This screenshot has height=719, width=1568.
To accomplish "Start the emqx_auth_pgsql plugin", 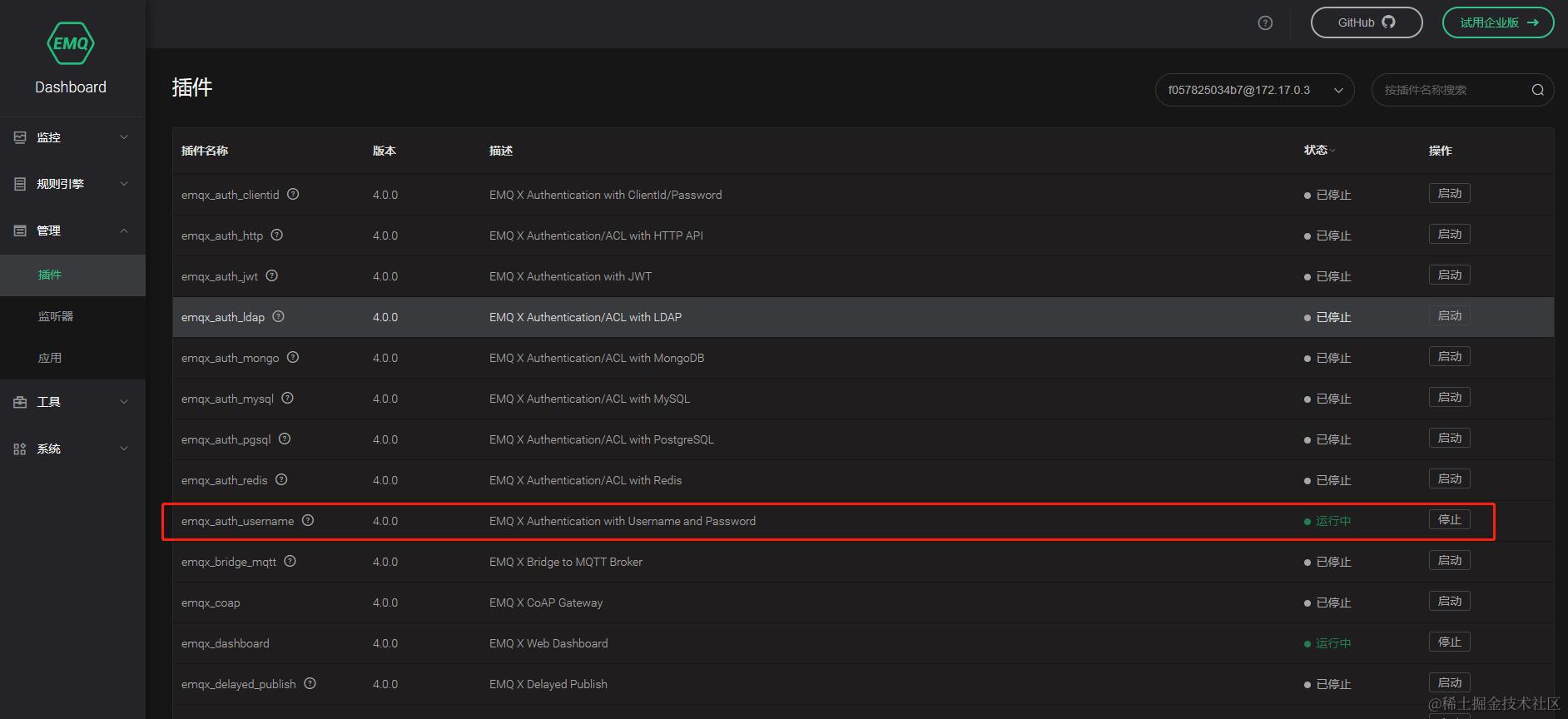I will [x=1450, y=438].
